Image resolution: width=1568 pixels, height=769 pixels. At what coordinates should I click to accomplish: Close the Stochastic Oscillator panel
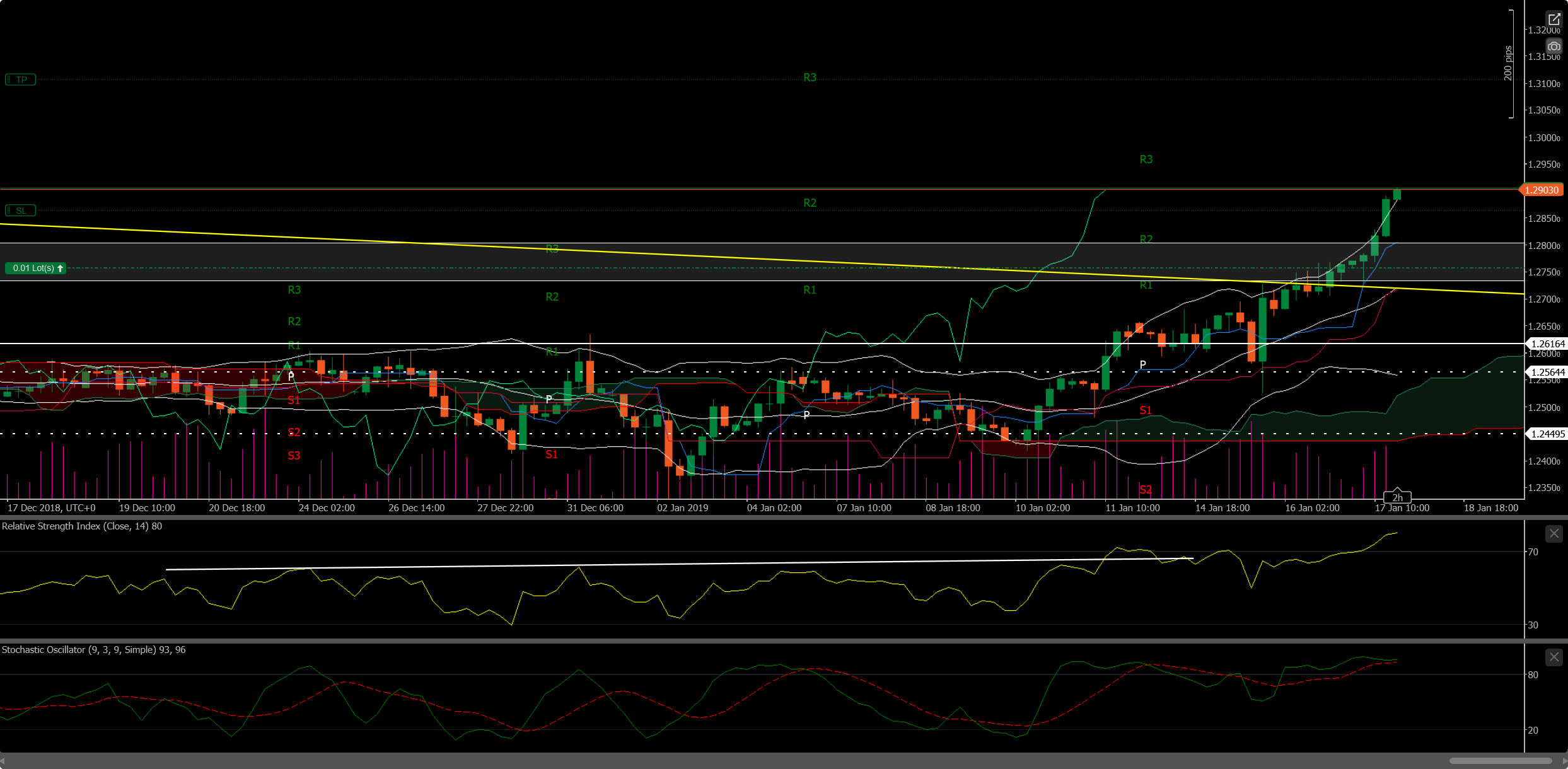1554,657
